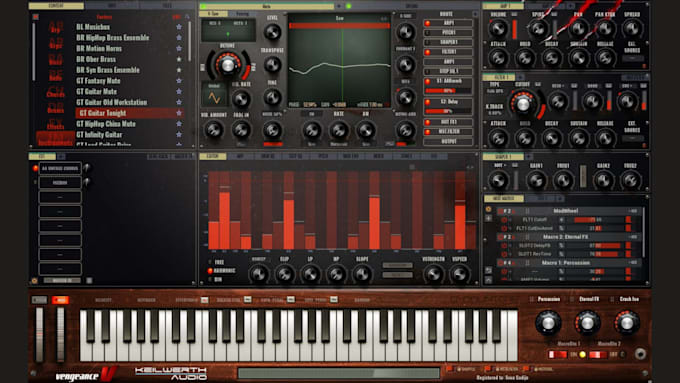Open the SHAPER 1 module dropdown arrow

529,157
